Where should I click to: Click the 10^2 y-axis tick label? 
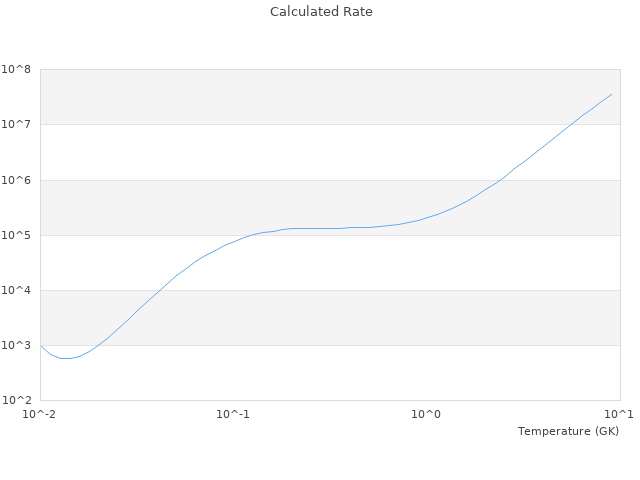[x=17, y=400]
